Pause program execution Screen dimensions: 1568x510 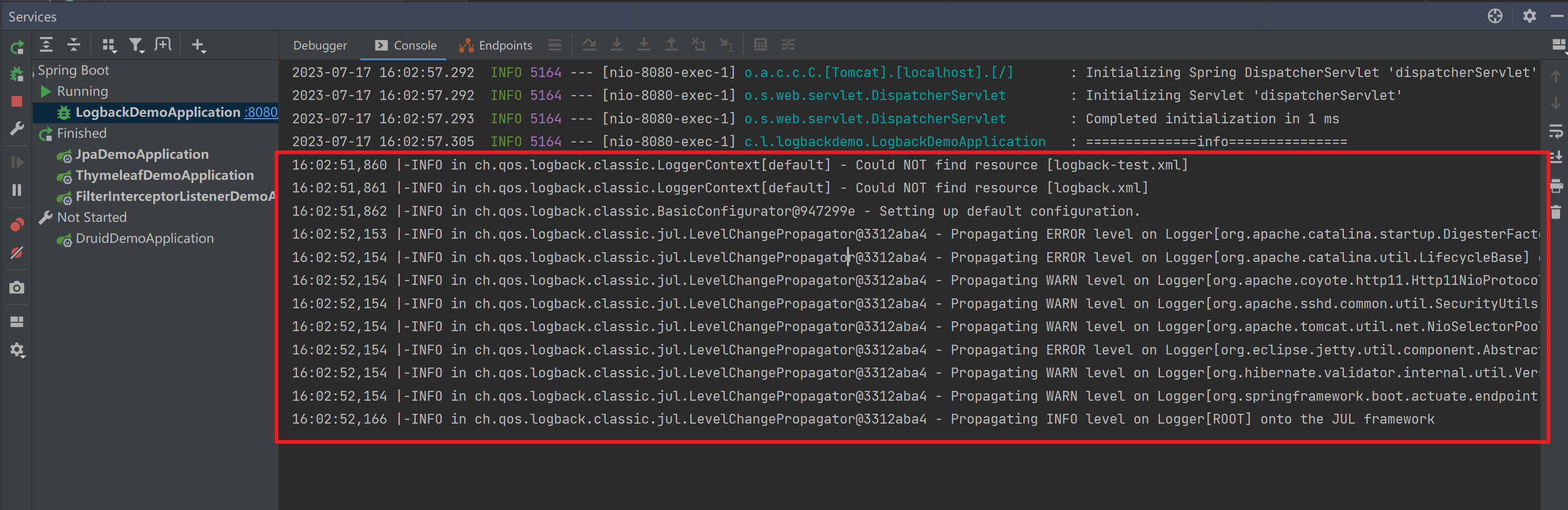[x=17, y=191]
